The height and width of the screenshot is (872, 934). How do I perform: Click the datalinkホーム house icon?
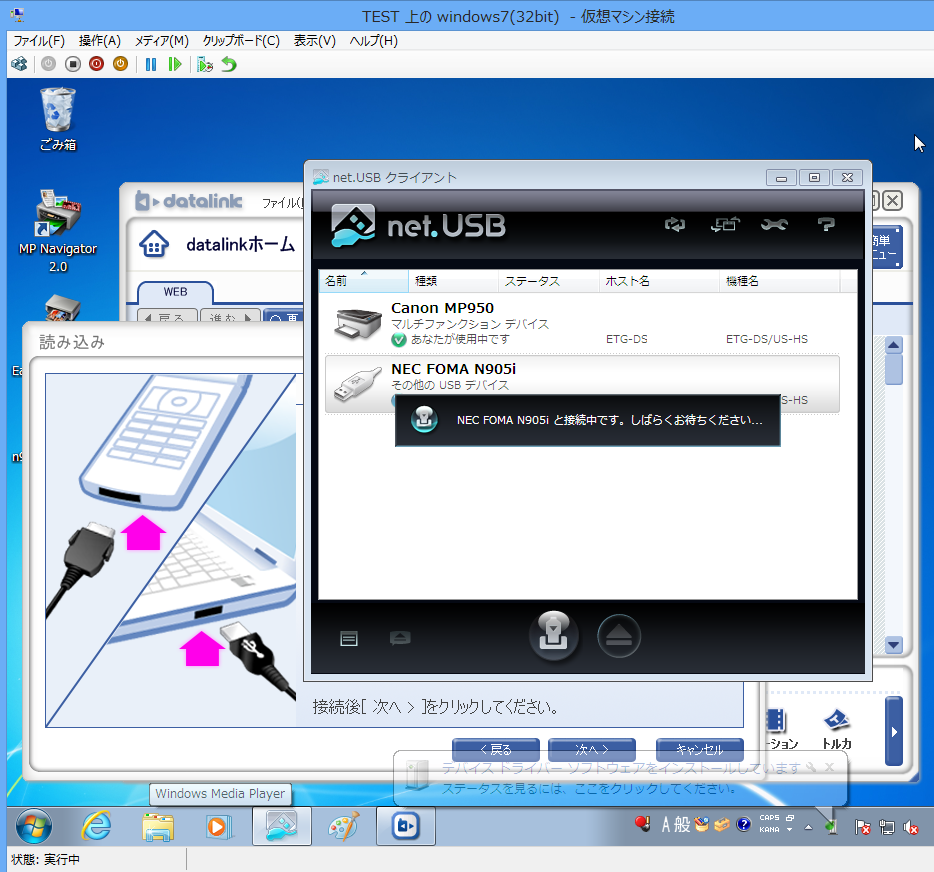154,244
